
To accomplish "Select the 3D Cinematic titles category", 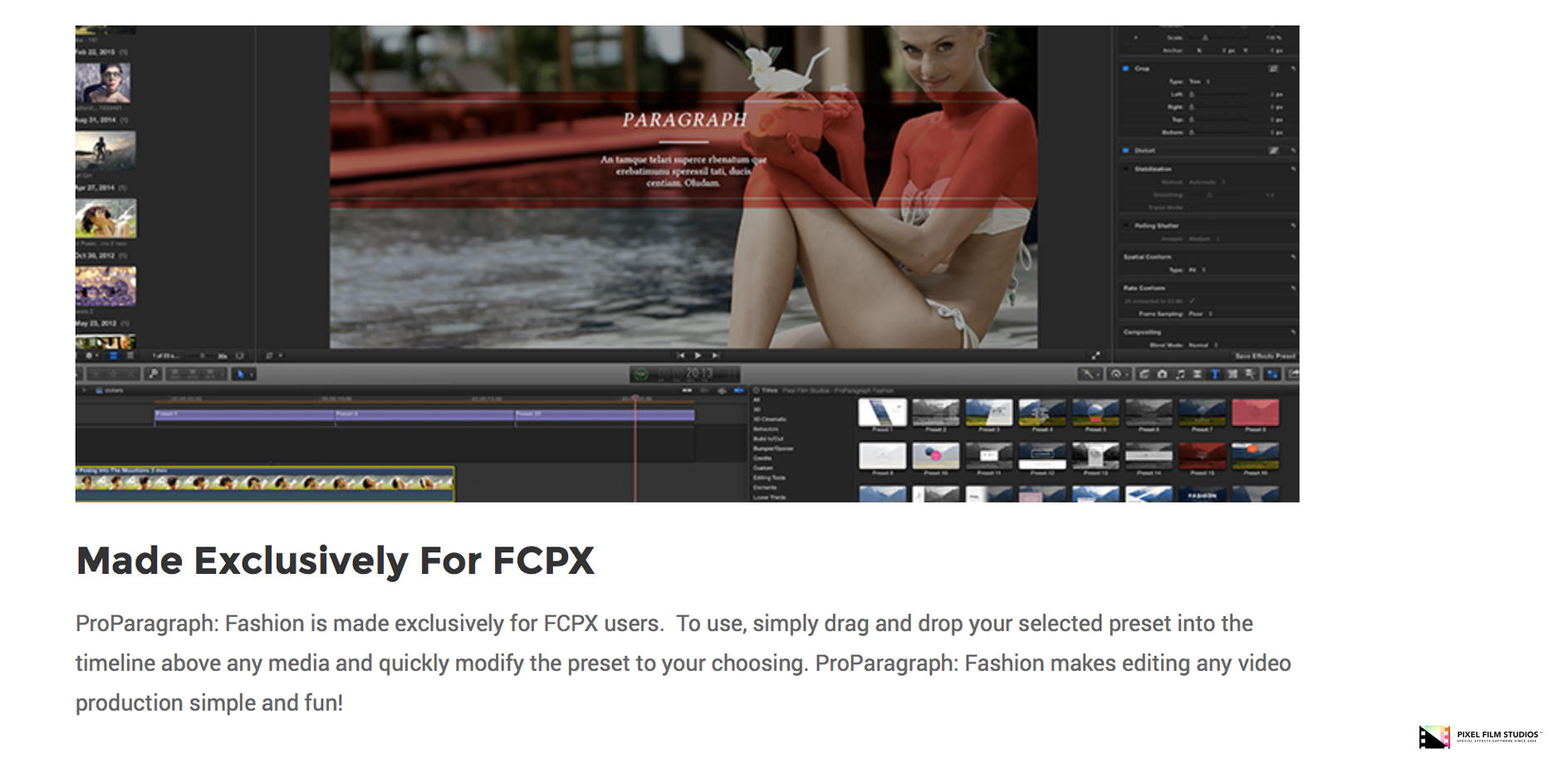I will 769,419.
